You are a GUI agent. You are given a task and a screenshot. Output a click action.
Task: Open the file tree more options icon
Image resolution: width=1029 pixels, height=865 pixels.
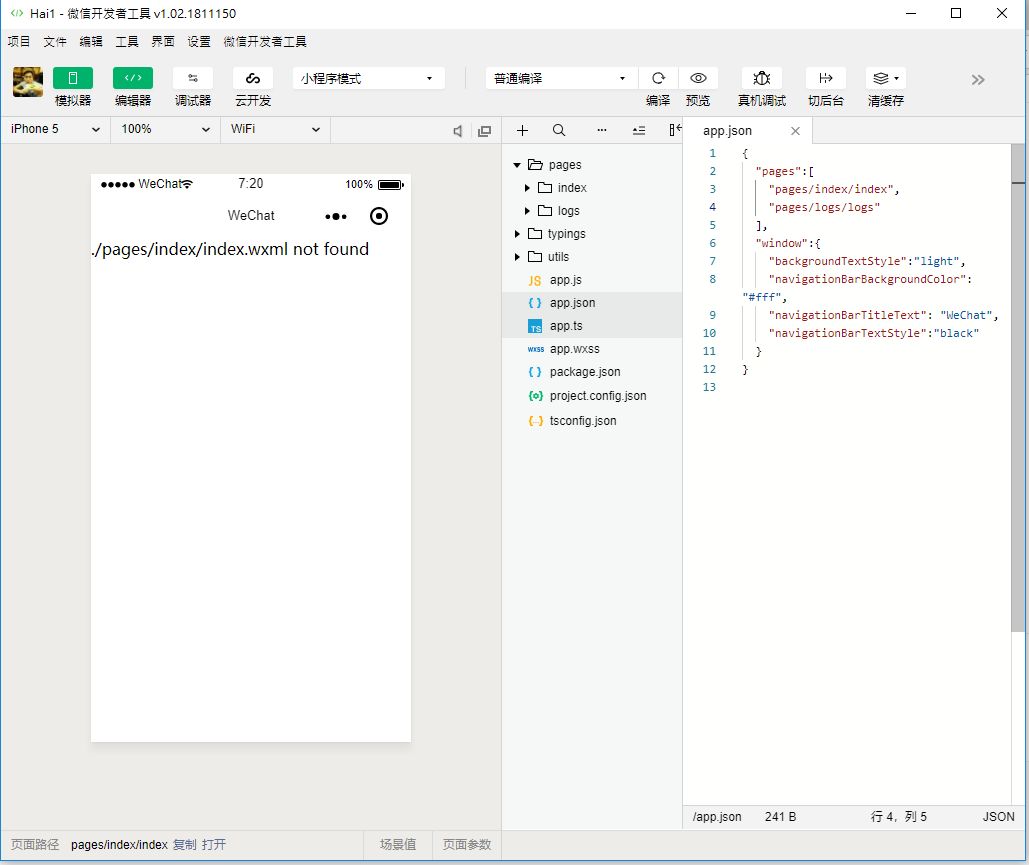coord(602,130)
